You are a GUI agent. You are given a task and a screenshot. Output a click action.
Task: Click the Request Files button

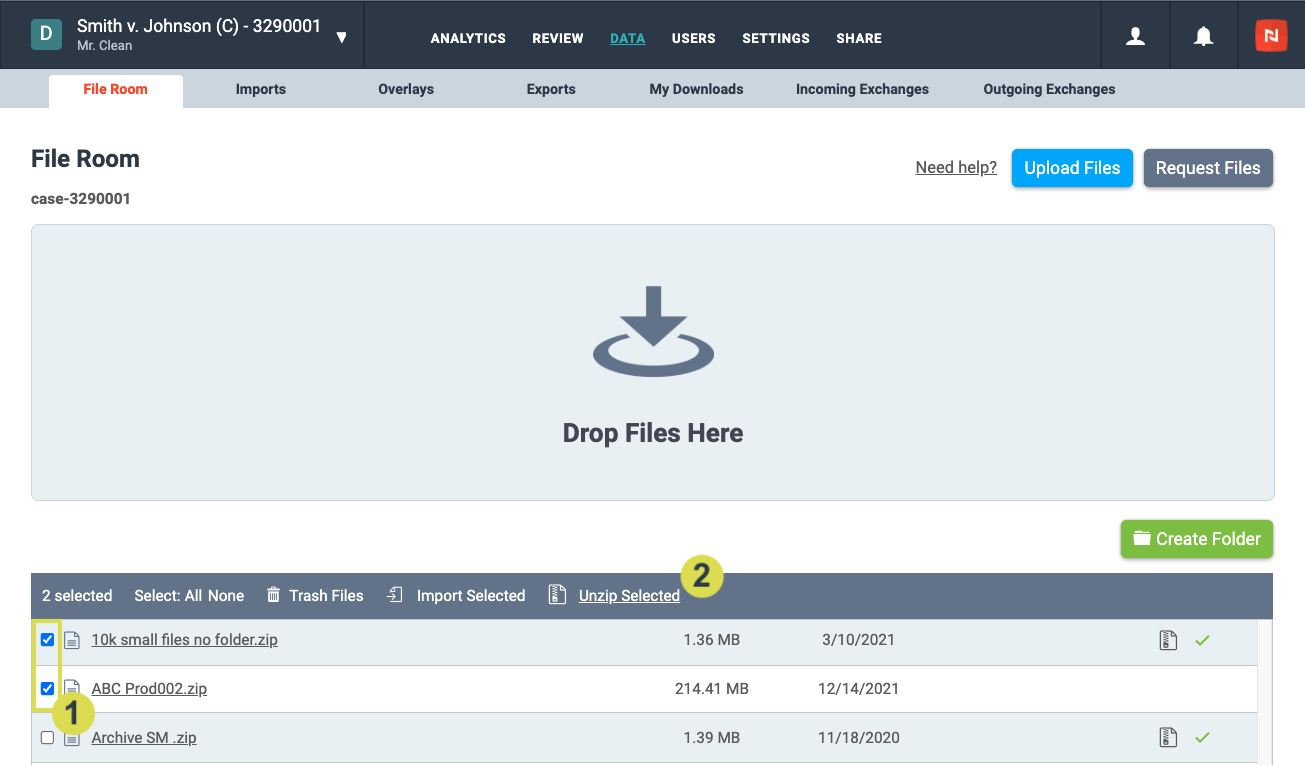point(1208,168)
